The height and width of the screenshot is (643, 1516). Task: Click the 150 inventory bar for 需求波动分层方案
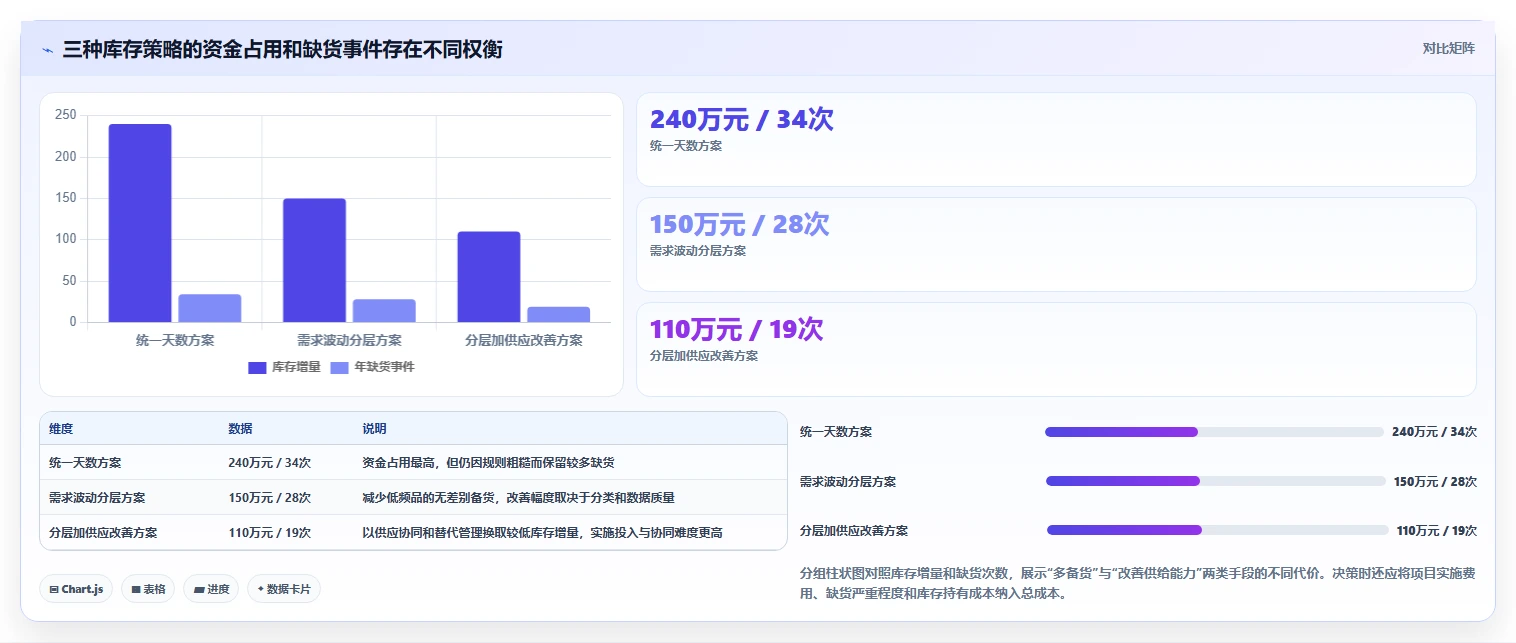coord(314,260)
